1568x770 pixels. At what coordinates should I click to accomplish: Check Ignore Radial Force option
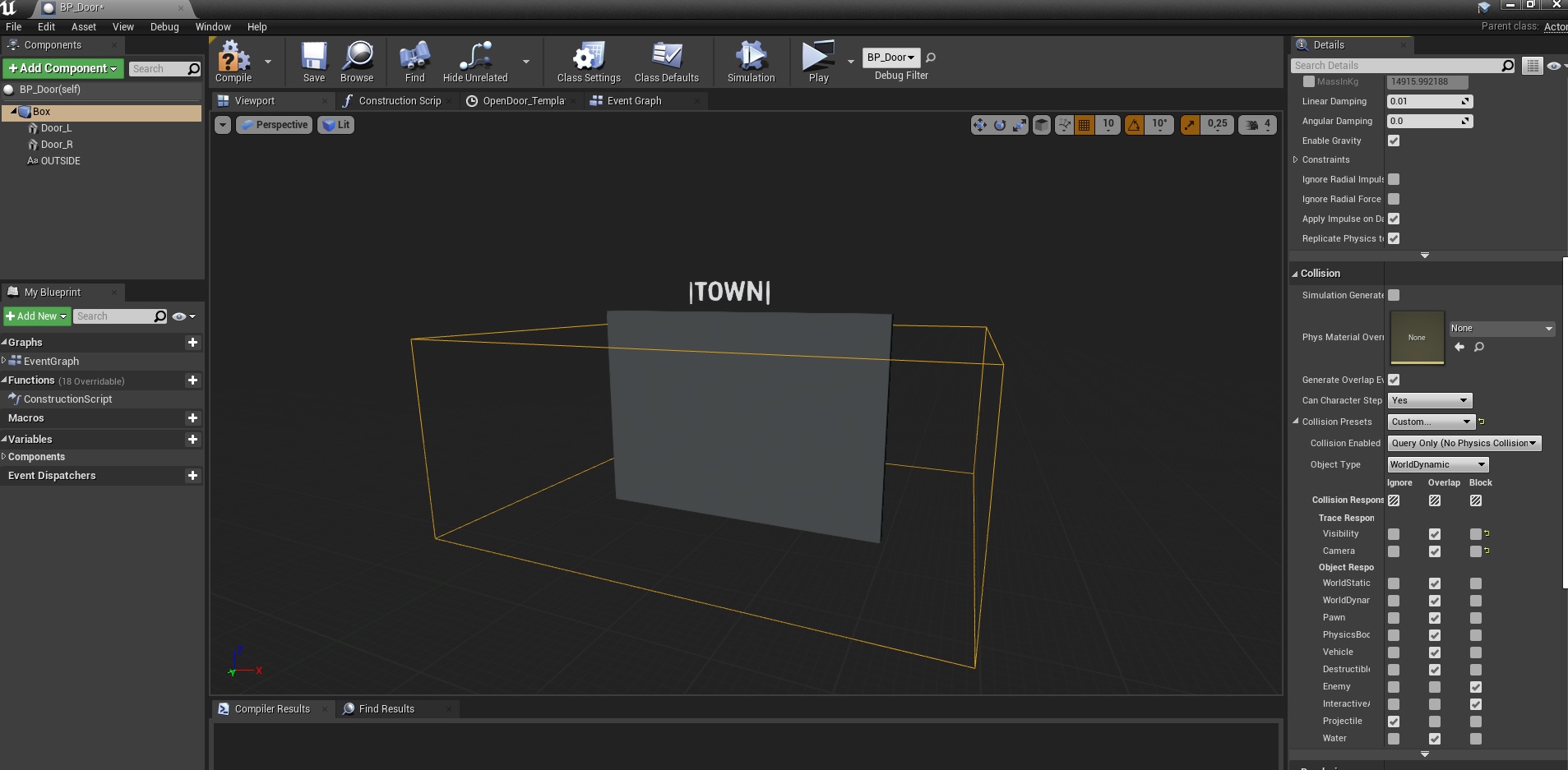pos(1394,199)
